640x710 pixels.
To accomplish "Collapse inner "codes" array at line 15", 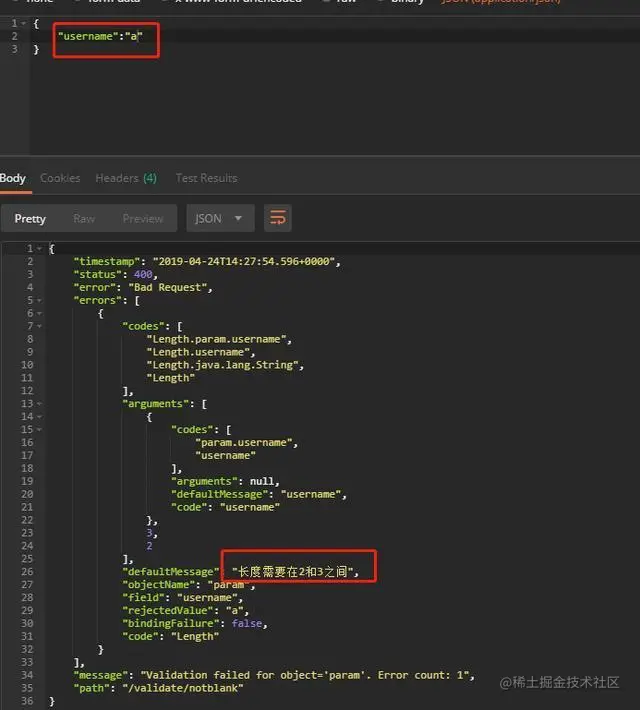I will [x=39, y=429].
